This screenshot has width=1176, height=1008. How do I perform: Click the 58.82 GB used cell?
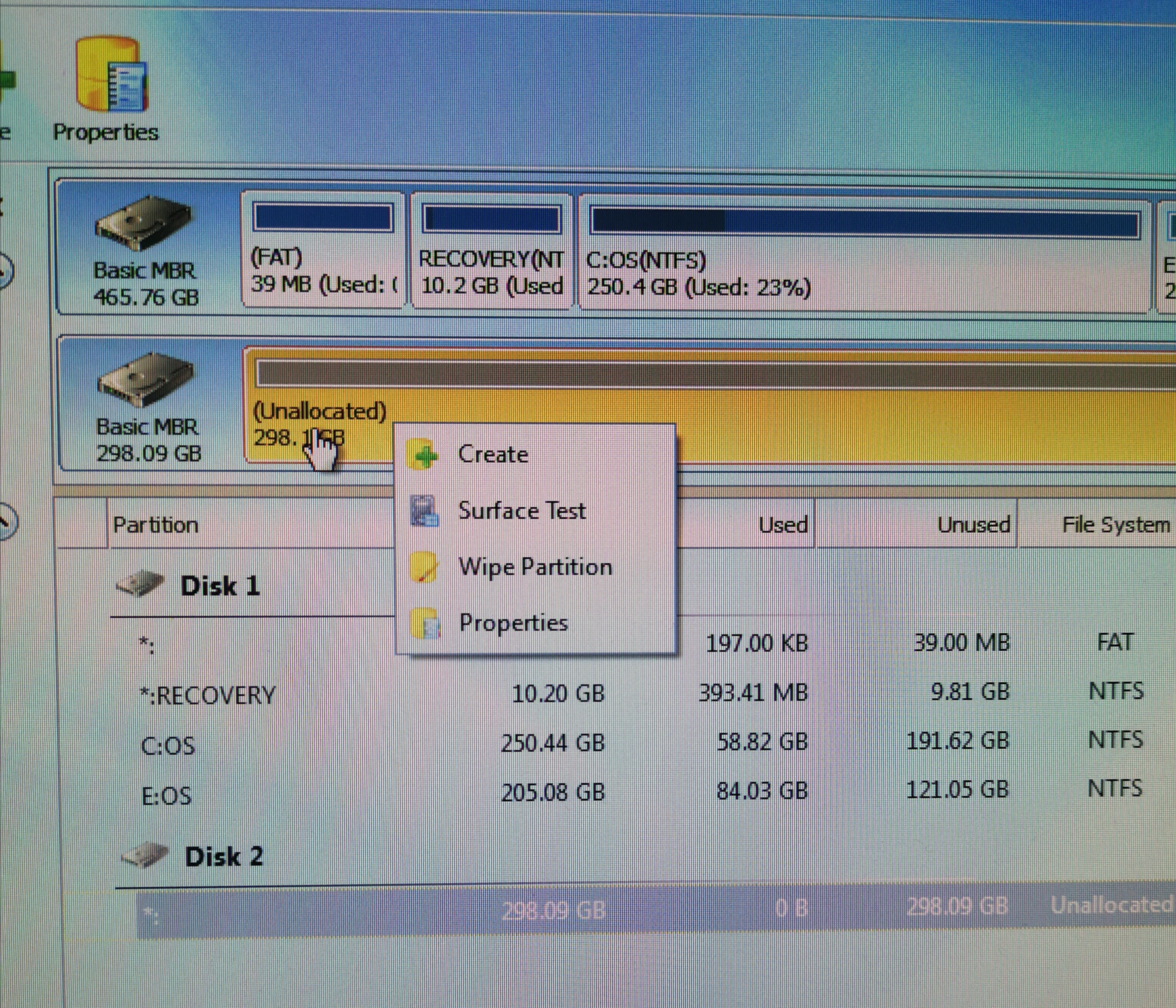762,742
